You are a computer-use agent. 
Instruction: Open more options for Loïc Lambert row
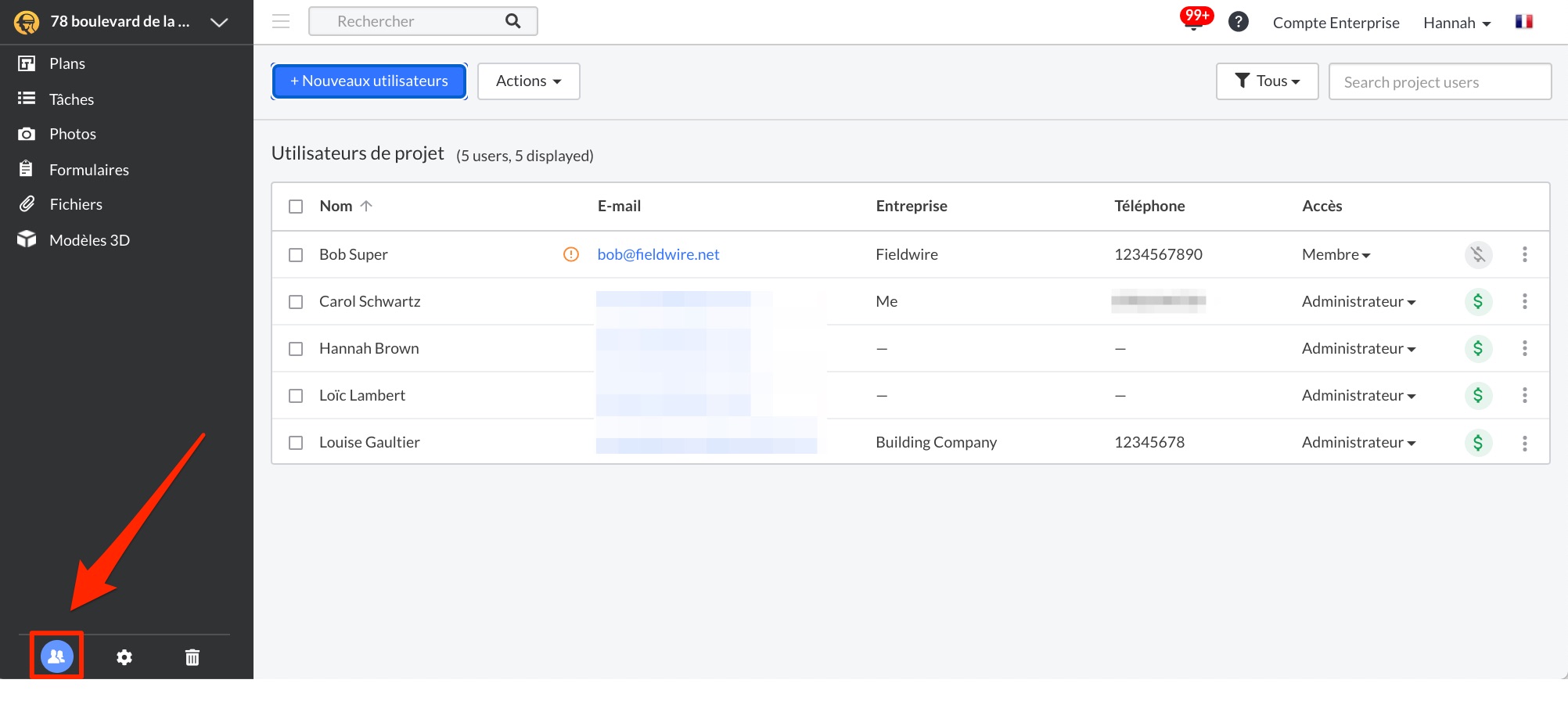(1524, 395)
